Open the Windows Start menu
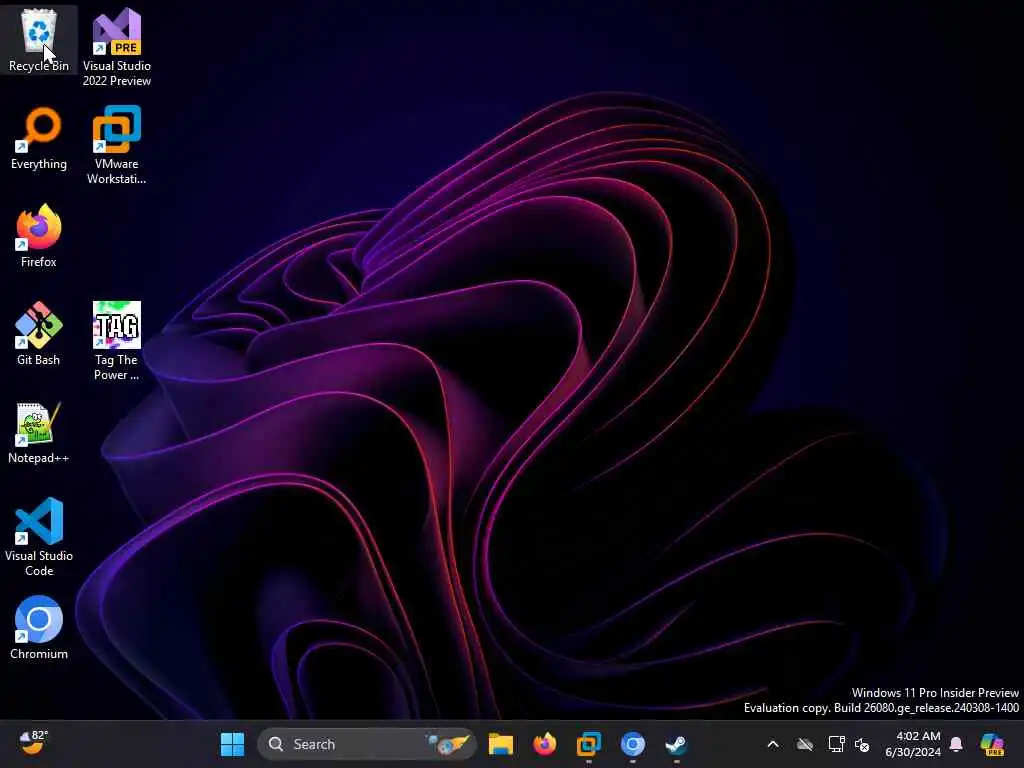This screenshot has width=1024, height=768. click(232, 744)
